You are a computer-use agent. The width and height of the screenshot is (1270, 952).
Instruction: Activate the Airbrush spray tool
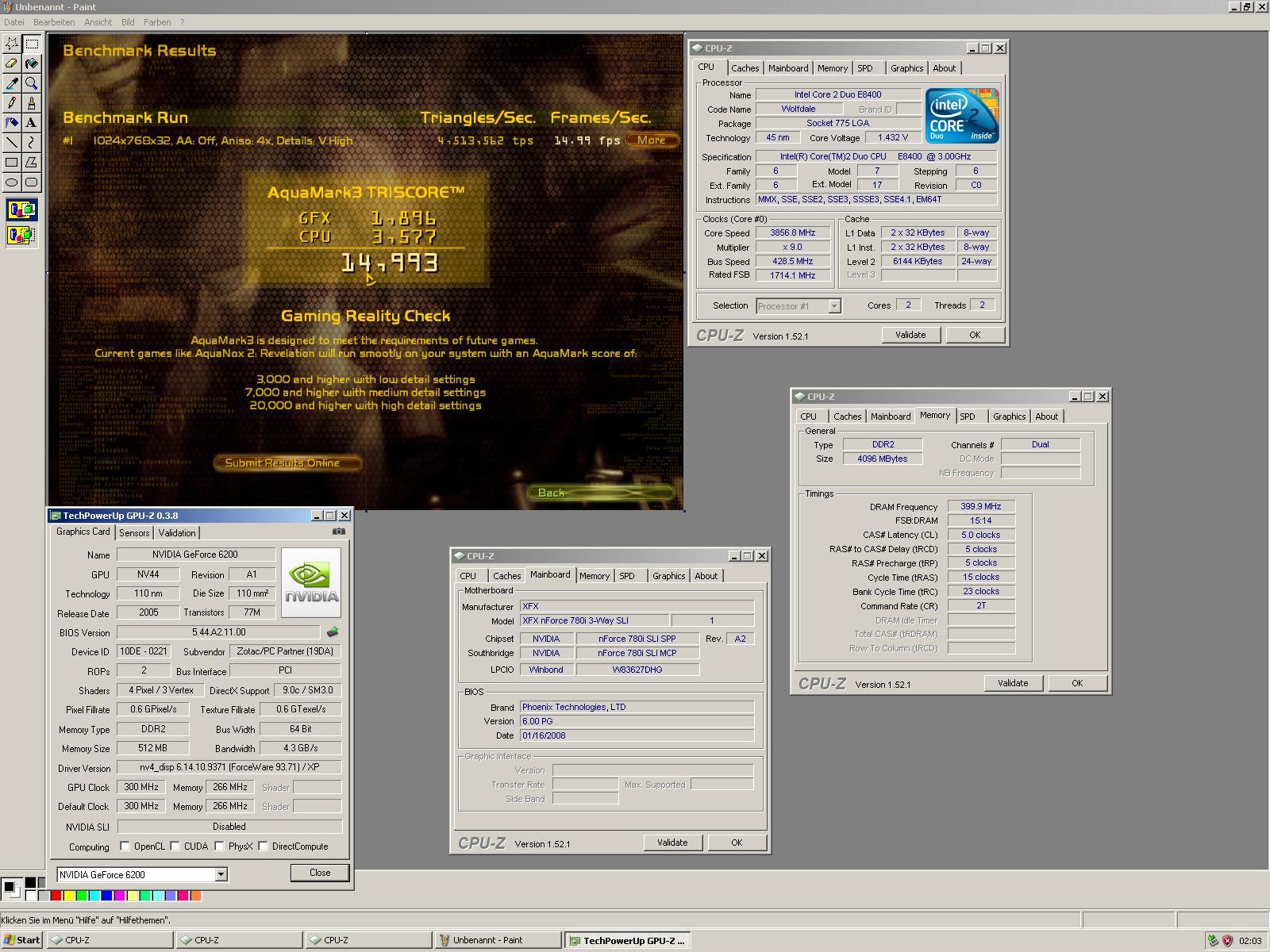[x=12, y=123]
